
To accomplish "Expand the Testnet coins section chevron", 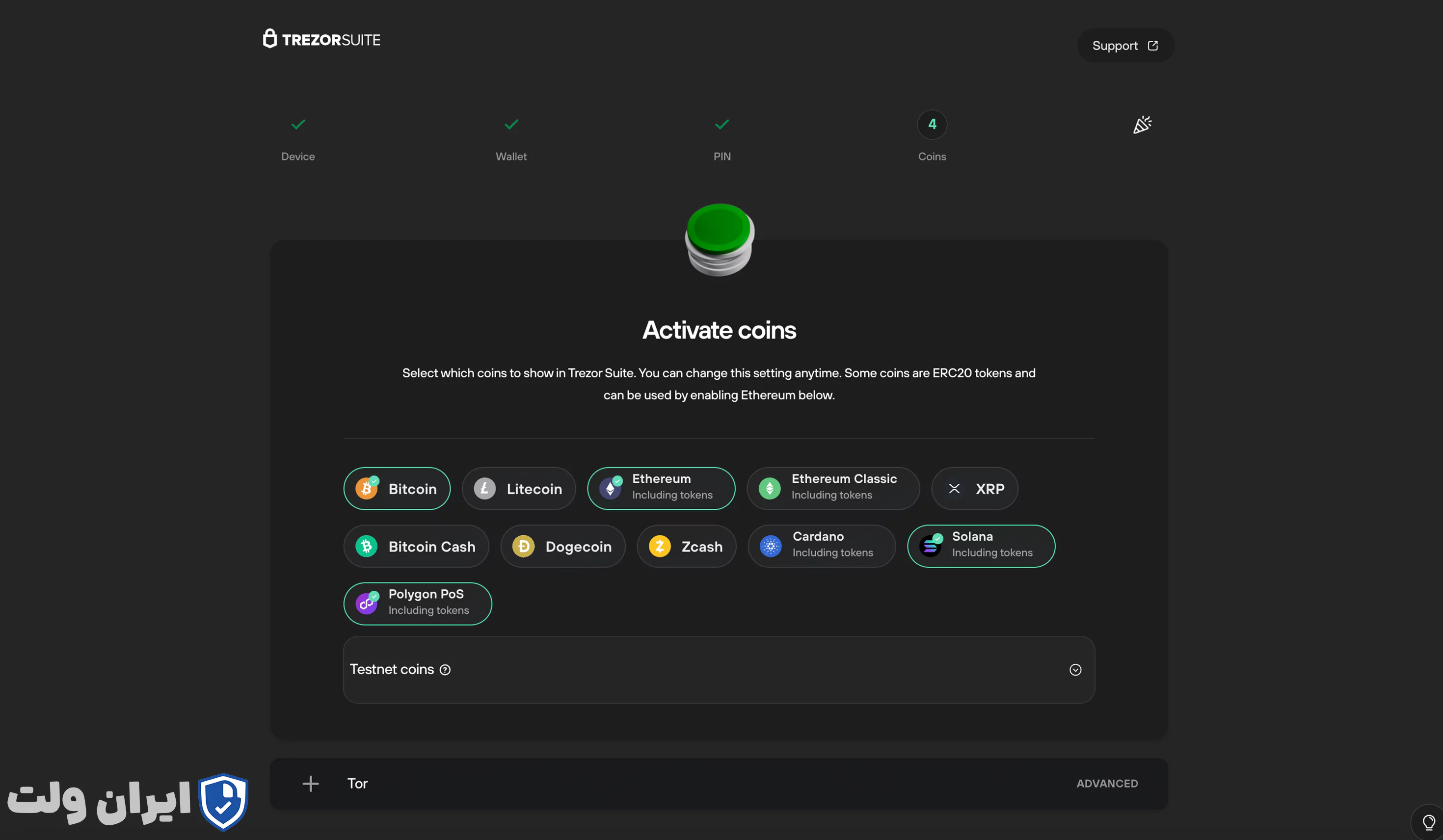I will point(1075,669).
